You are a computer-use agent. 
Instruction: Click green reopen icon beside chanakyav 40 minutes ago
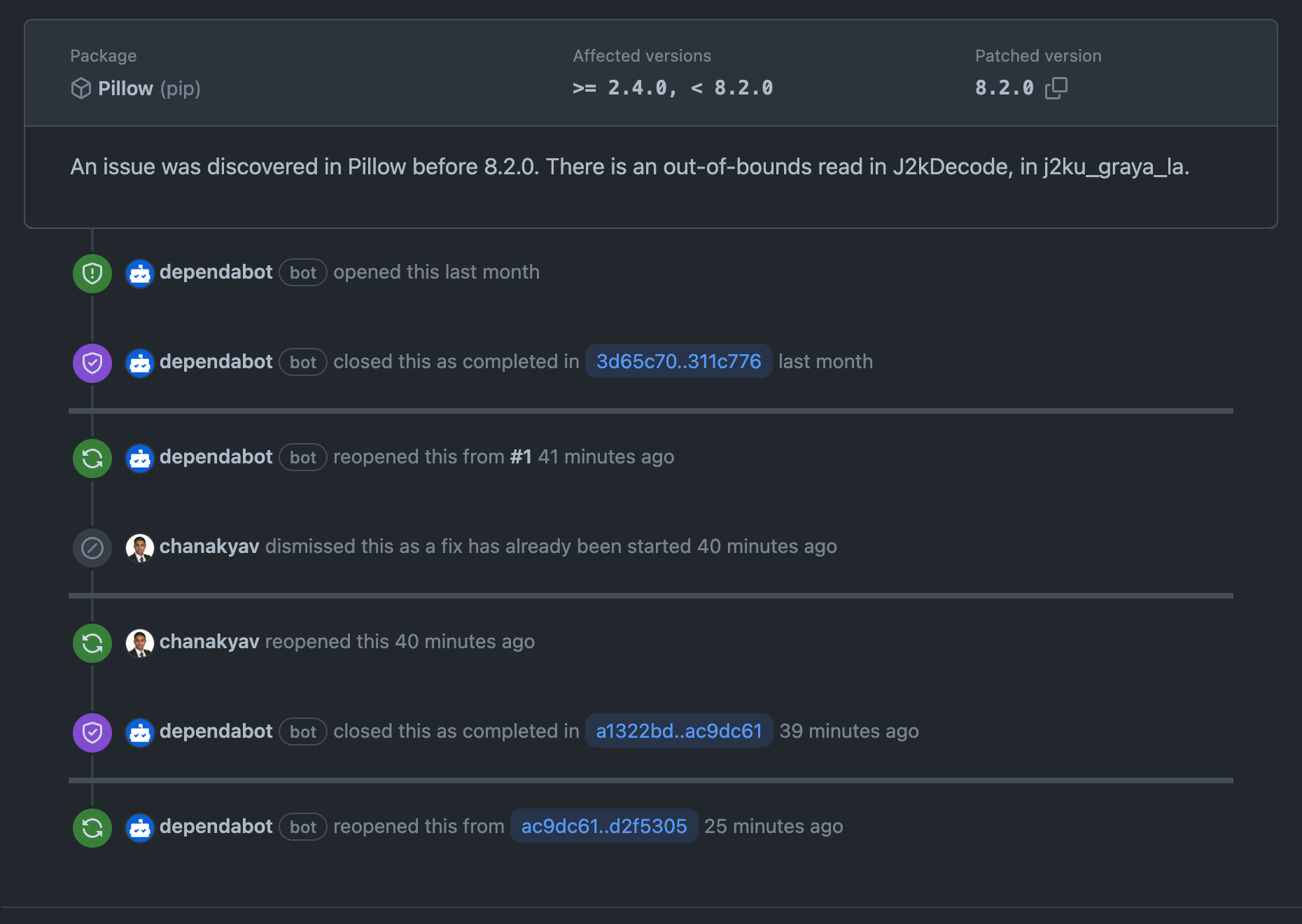(x=92, y=643)
